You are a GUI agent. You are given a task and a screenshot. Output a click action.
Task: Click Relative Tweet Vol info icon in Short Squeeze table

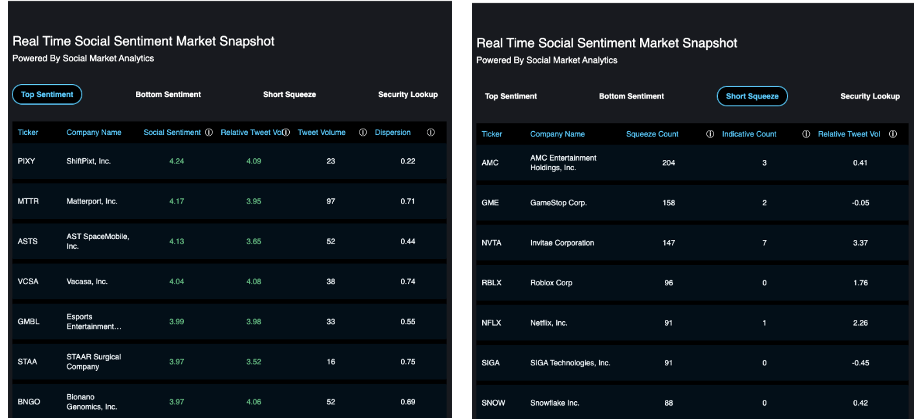[893, 134]
